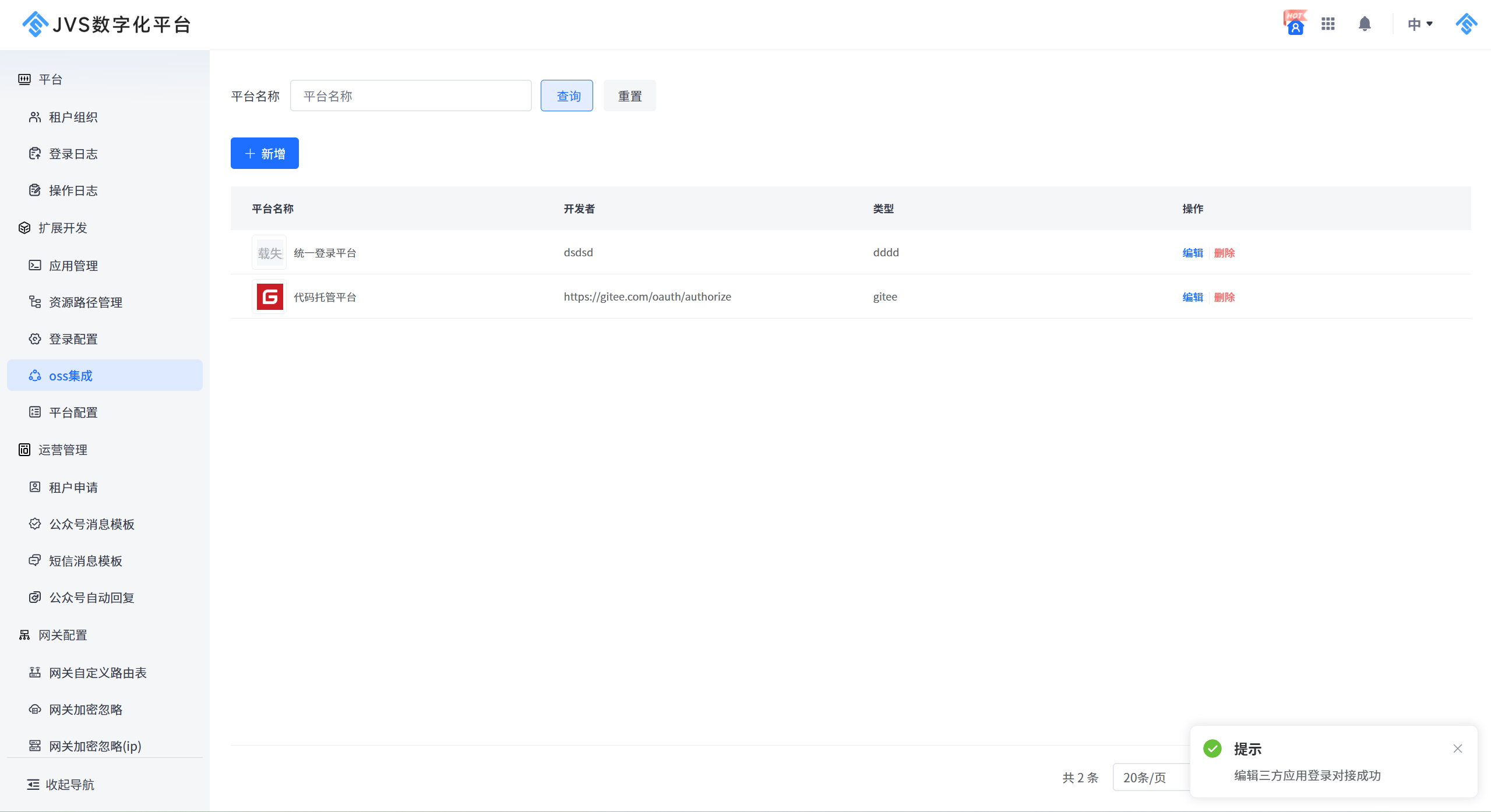Open the 20条/页 page size dropdown
This screenshot has width=1491, height=812.
(1150, 778)
